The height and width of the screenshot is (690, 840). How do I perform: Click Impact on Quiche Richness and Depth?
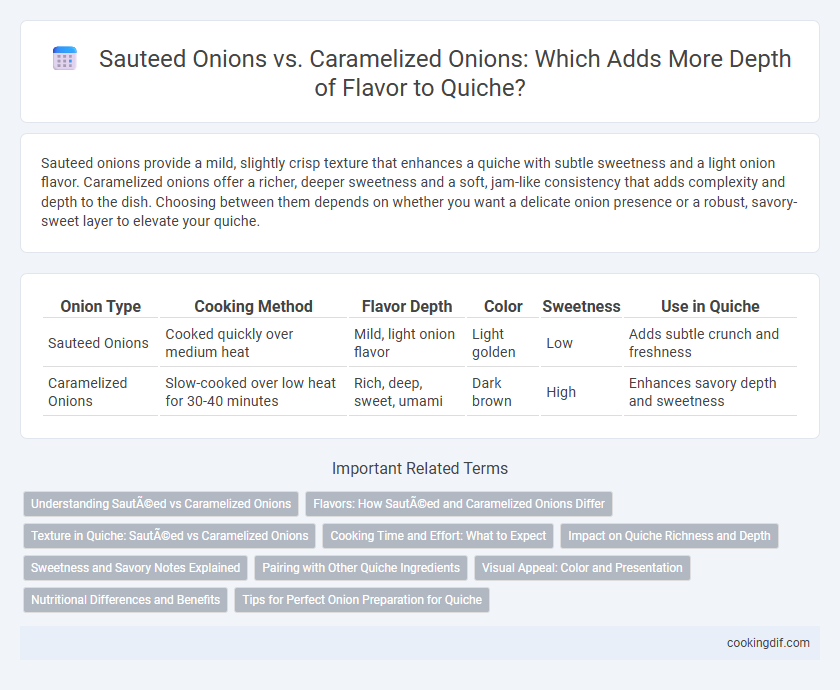669,536
